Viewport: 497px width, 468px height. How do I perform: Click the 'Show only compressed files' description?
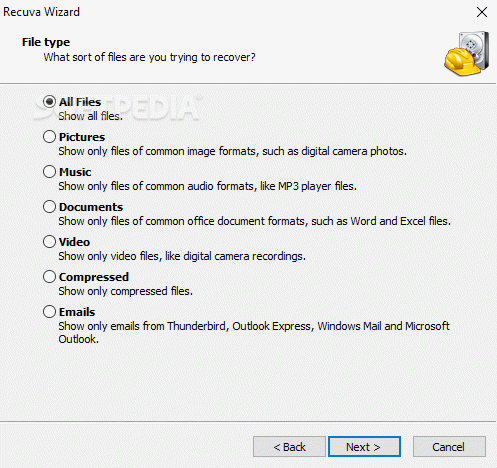(x=126, y=291)
